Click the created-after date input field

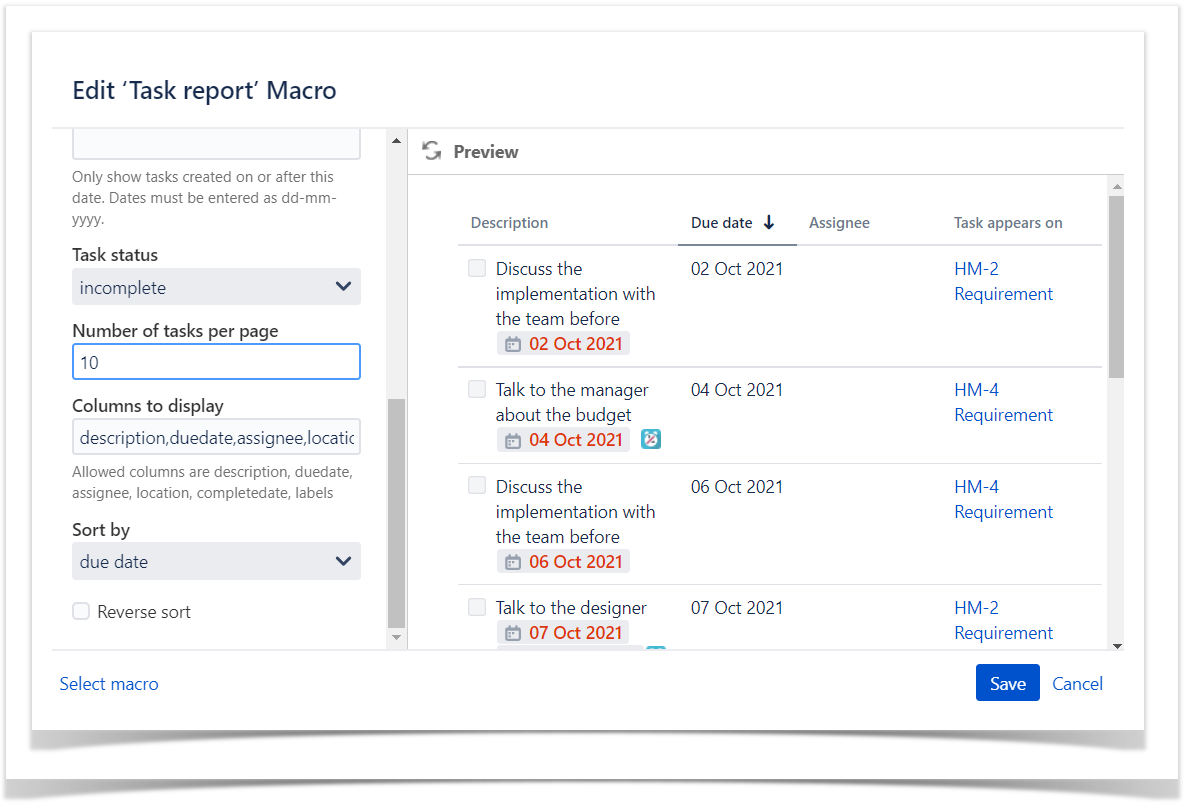(x=216, y=144)
